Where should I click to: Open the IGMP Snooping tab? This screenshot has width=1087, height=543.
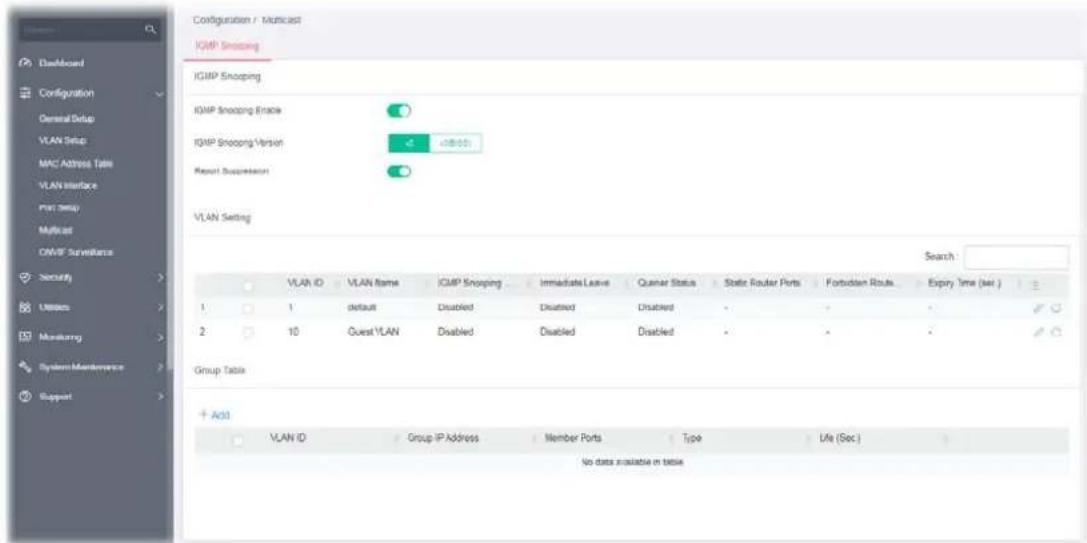click(227, 46)
